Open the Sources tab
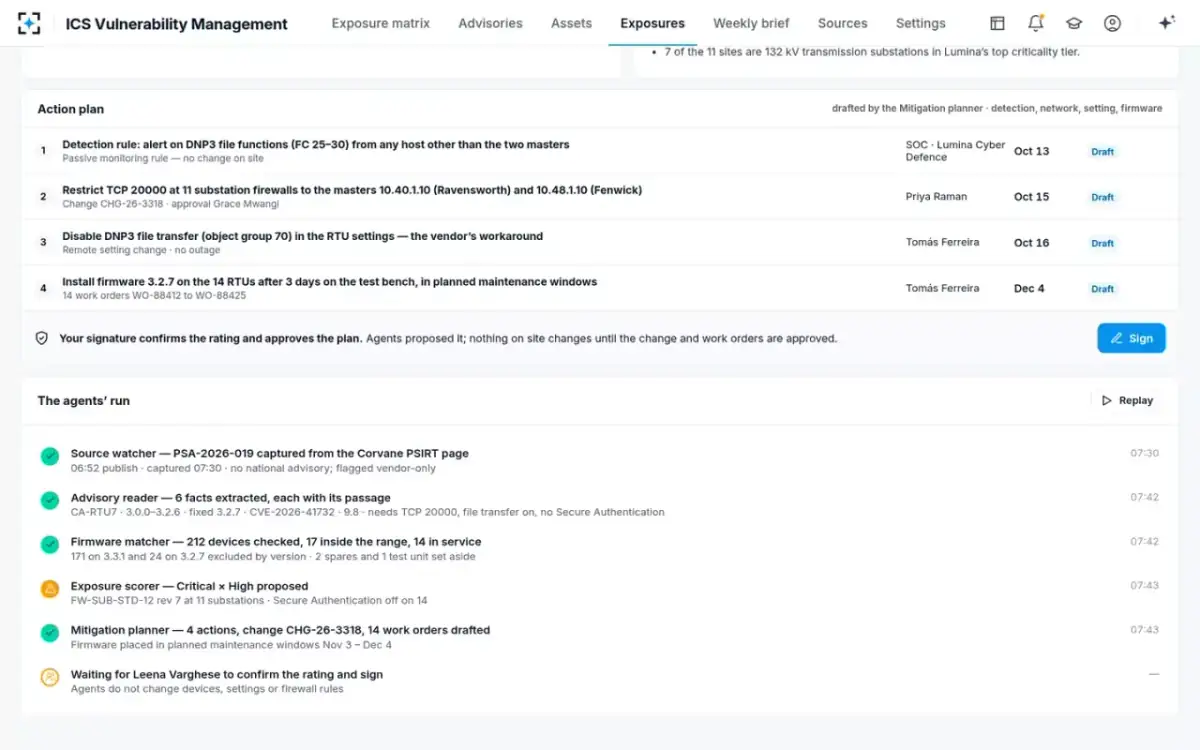 [842, 23]
